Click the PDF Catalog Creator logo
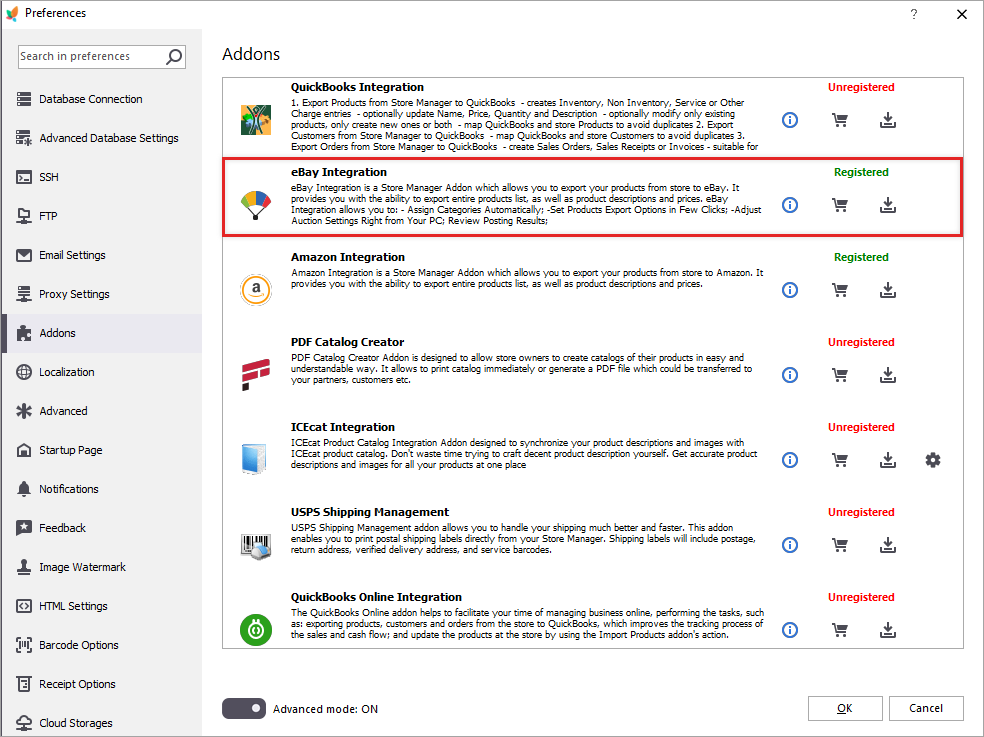 click(x=256, y=375)
